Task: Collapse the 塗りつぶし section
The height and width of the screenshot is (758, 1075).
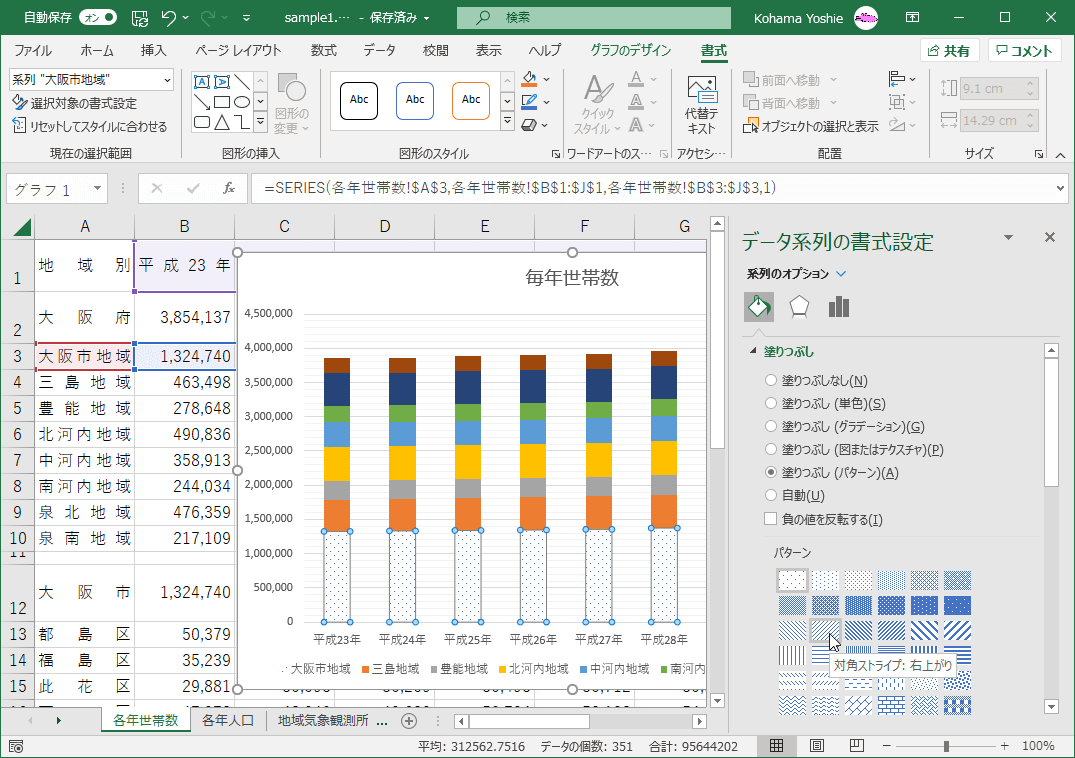Action: (x=754, y=352)
